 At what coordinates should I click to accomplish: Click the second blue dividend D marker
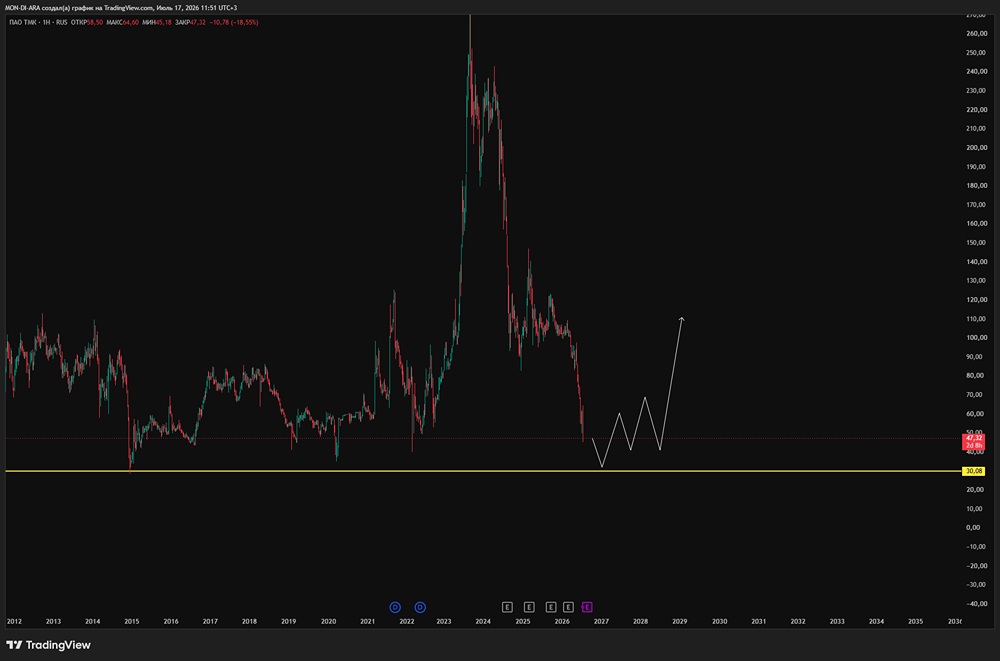click(420, 607)
